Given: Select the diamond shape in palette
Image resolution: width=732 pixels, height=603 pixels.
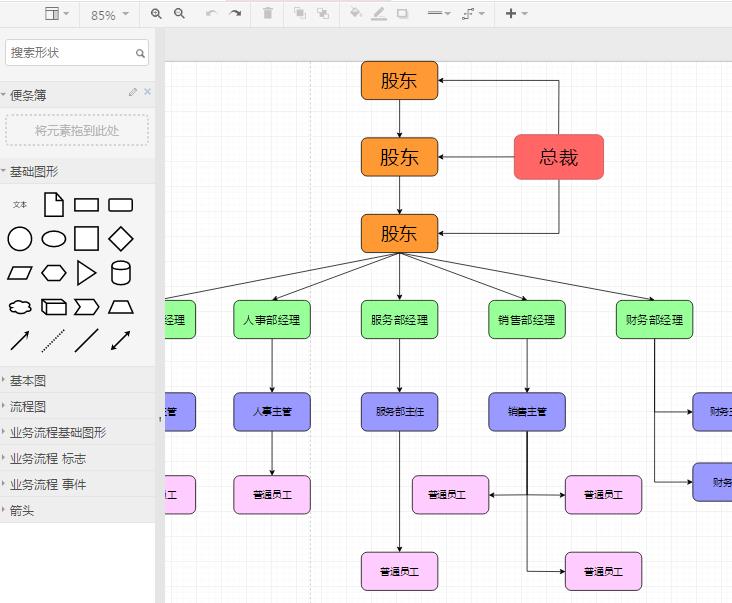Looking at the screenshot, I should click(120, 238).
